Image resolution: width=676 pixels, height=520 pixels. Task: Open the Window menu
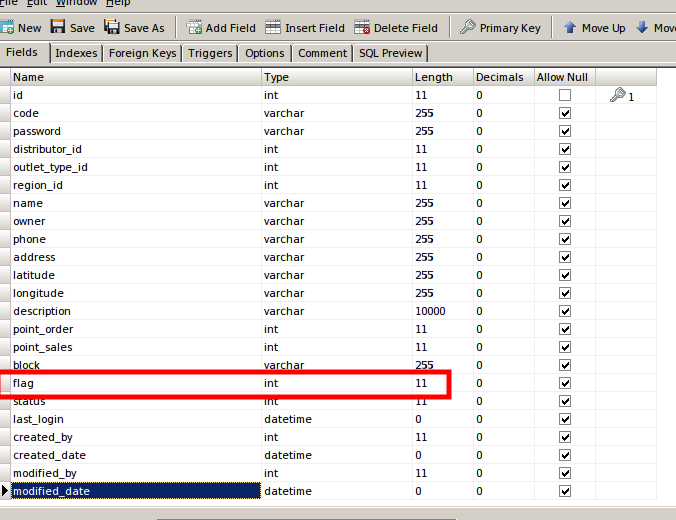click(x=76, y=3)
